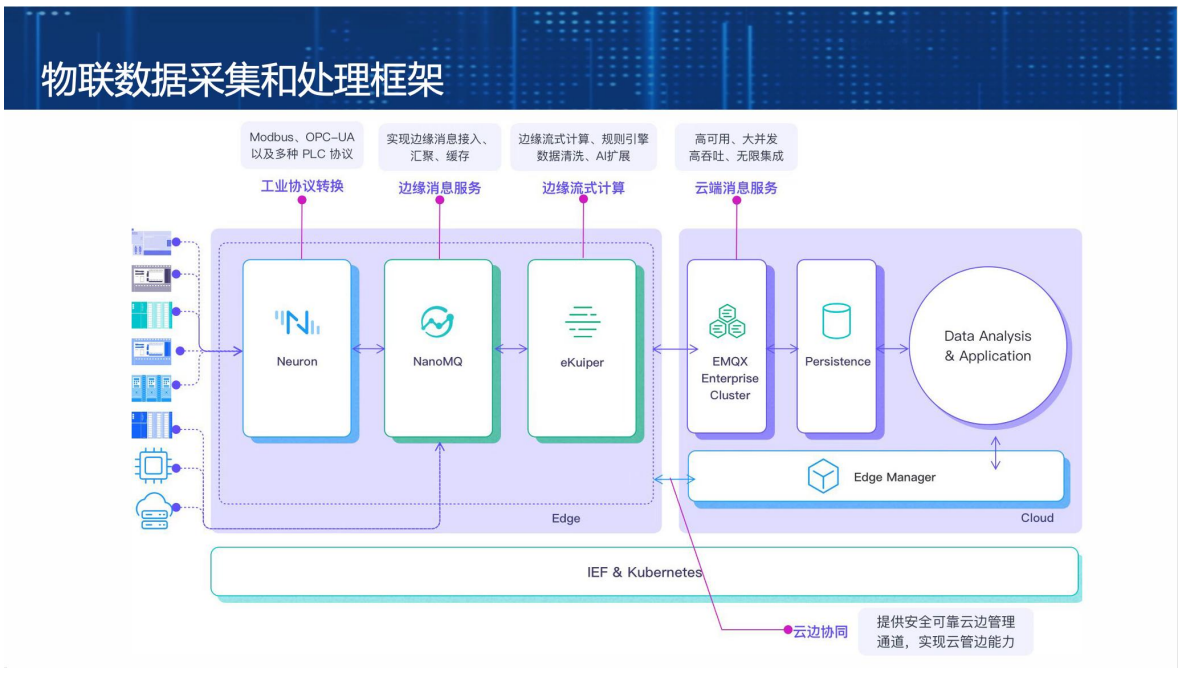Image resolution: width=1180 pixels, height=687 pixels.
Task: Click the 高可用、大并发 description box
Action: coord(736,147)
